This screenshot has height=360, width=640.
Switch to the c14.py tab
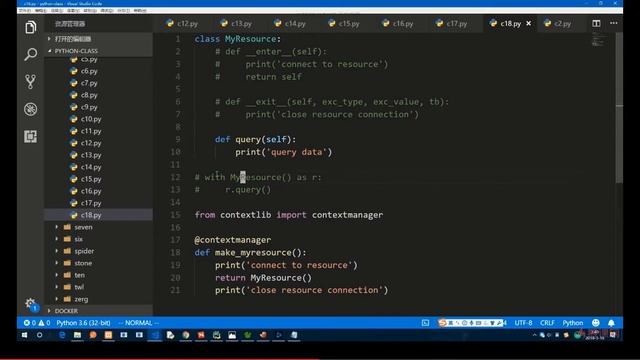click(x=290, y=24)
